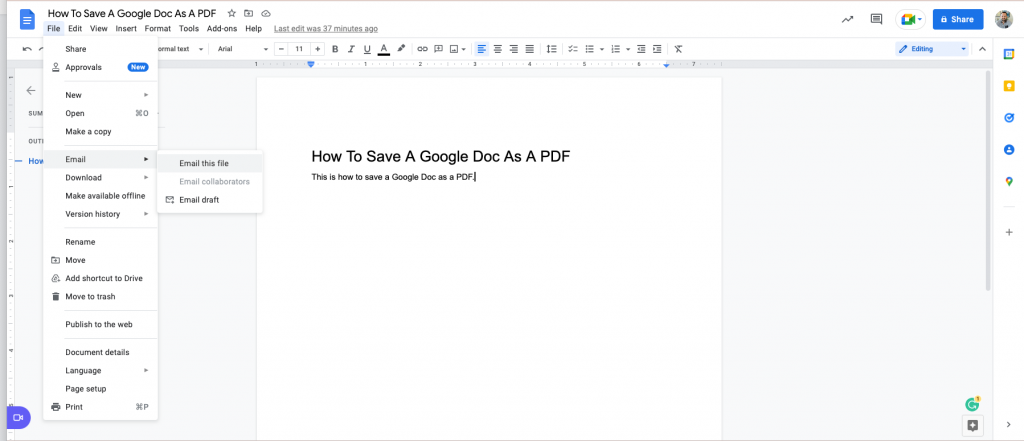Open Contacts side panel
Viewport: 1024px width, 441px height.
coord(1009,150)
